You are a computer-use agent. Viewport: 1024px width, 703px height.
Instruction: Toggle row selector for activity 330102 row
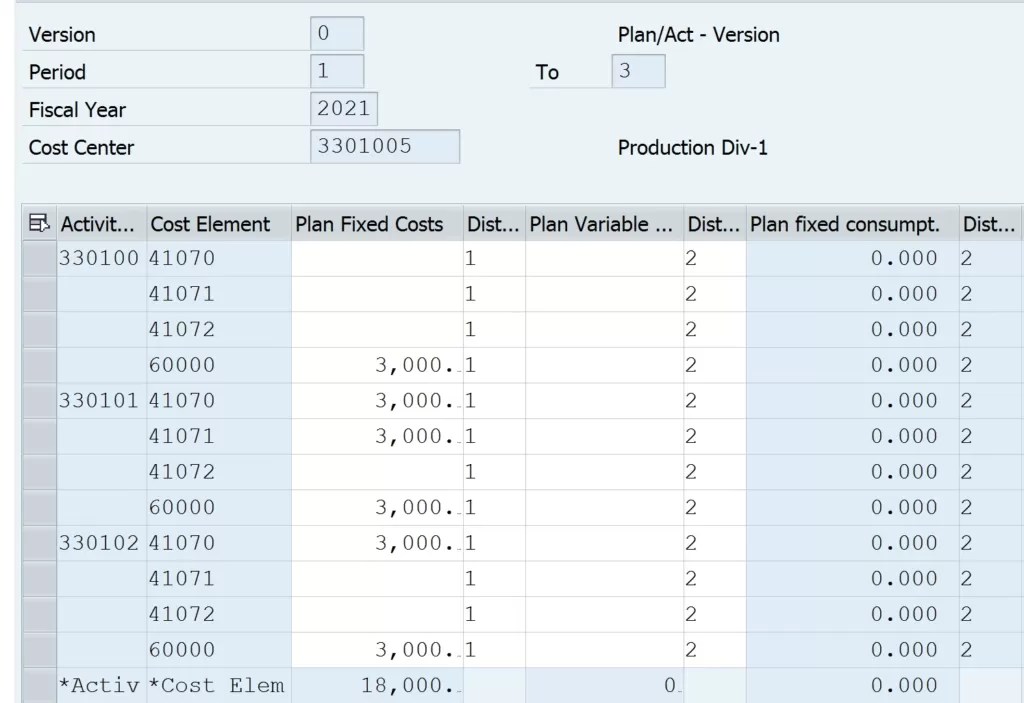(x=40, y=543)
